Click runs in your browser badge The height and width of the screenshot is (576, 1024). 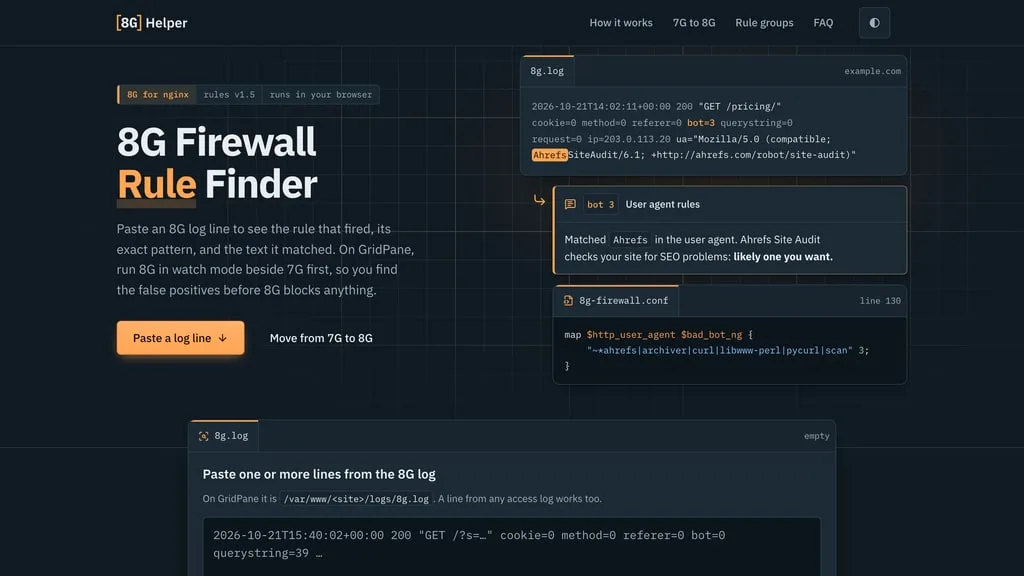321,95
